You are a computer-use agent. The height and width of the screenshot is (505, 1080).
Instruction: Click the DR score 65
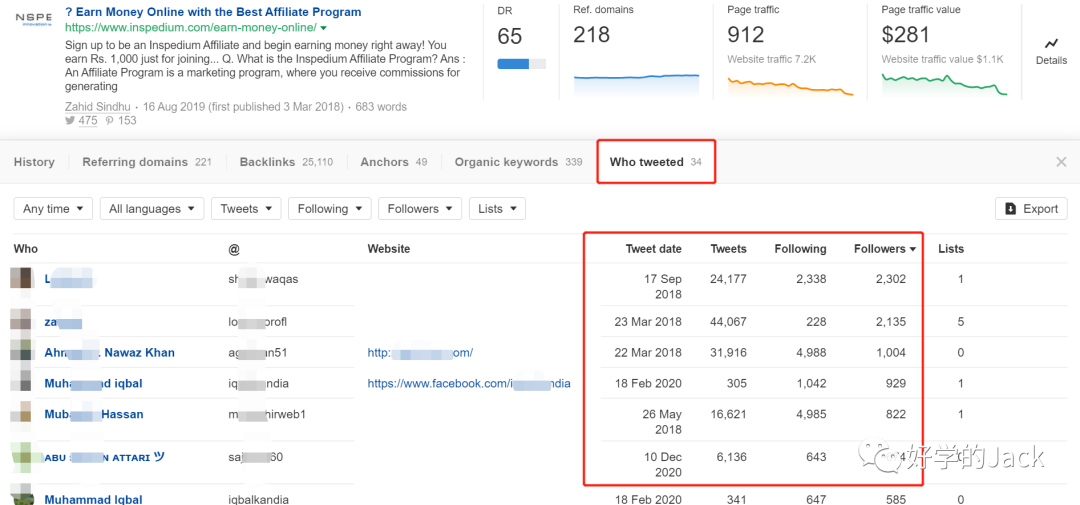510,36
